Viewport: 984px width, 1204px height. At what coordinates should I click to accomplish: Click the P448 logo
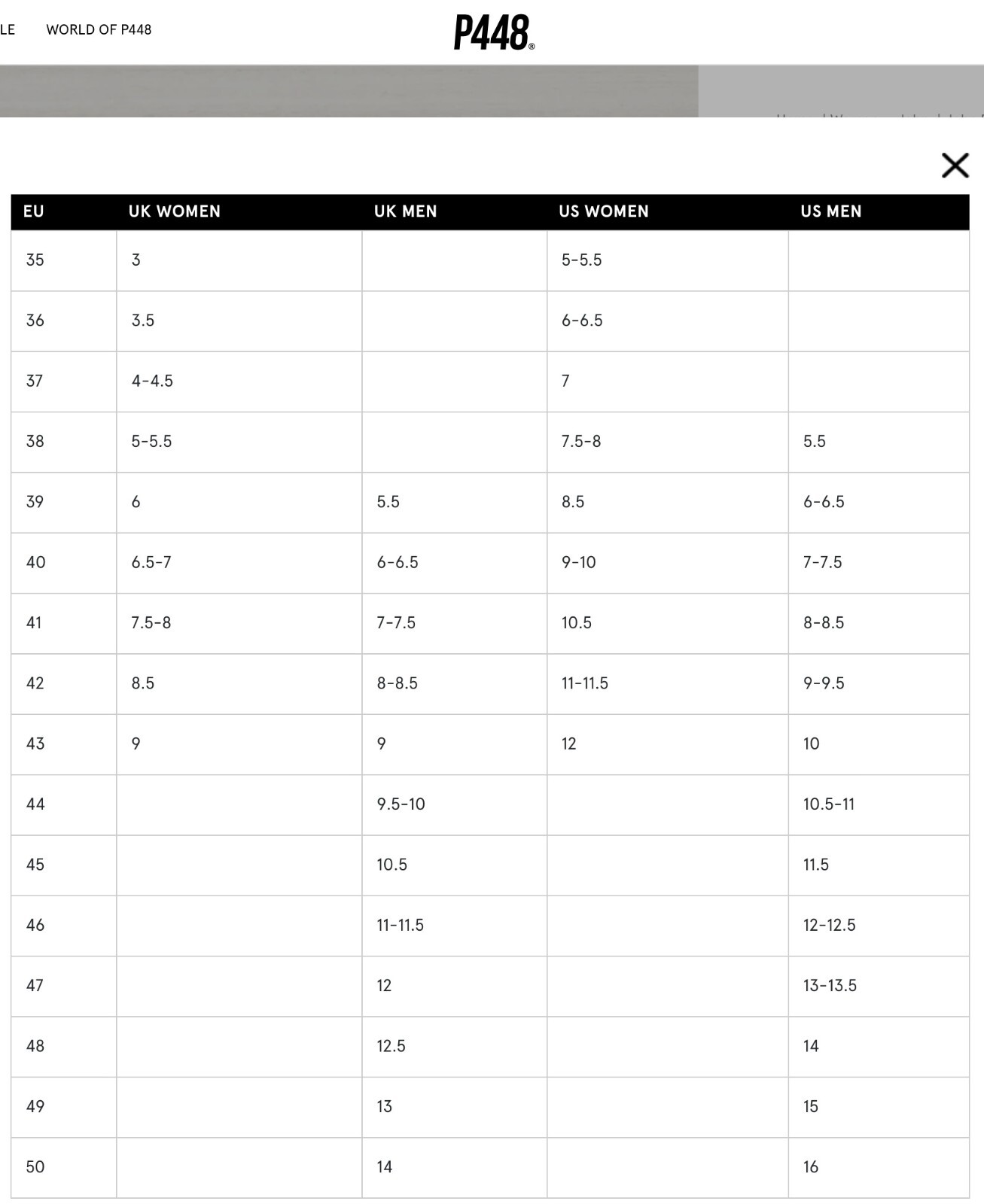(x=494, y=32)
